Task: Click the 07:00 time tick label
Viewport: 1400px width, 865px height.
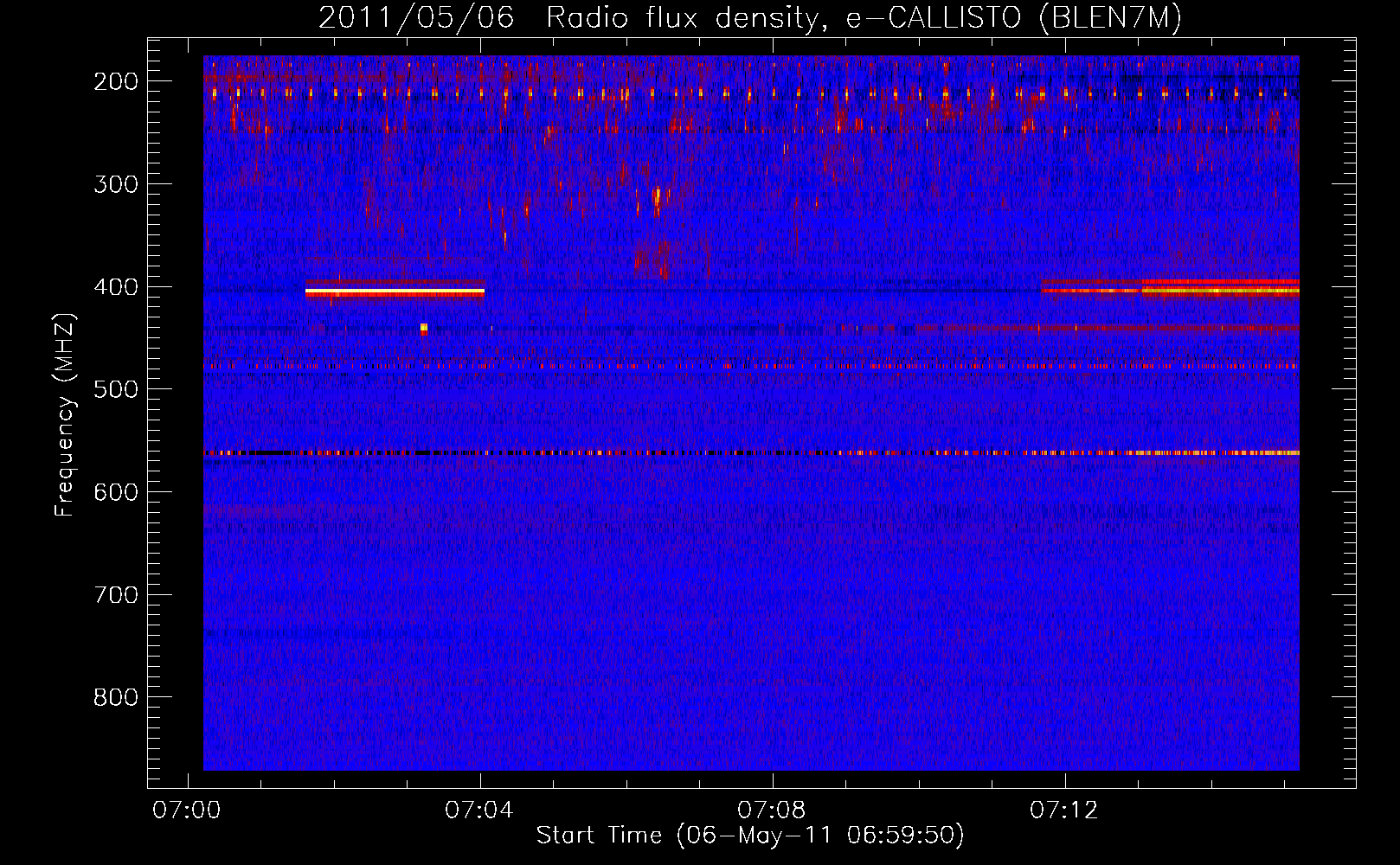Action: tap(187, 811)
